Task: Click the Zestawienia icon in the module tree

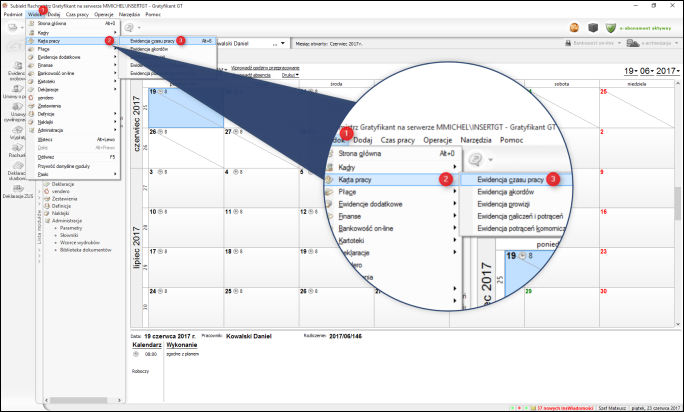Action: pyautogui.click(x=47, y=199)
